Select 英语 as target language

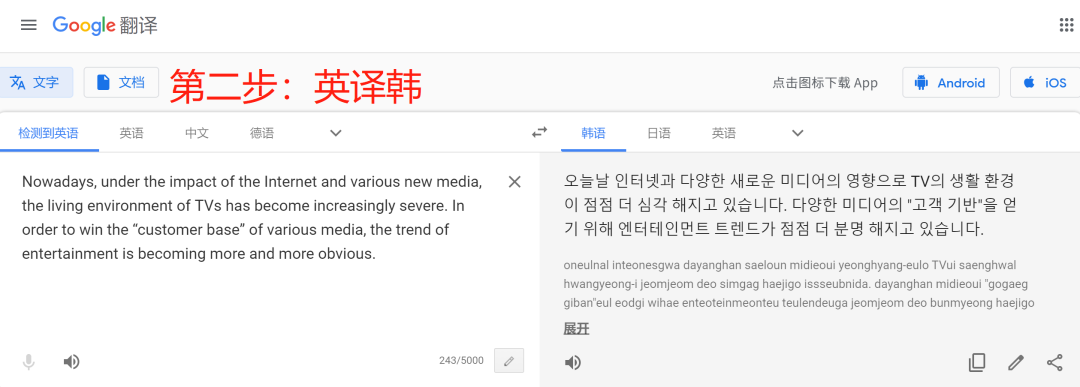click(x=724, y=133)
